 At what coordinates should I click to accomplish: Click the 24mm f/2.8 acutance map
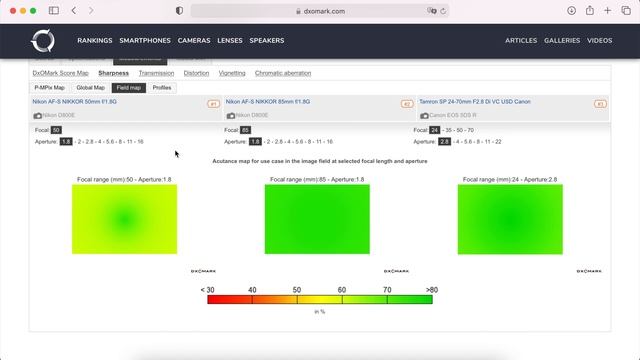(510, 219)
